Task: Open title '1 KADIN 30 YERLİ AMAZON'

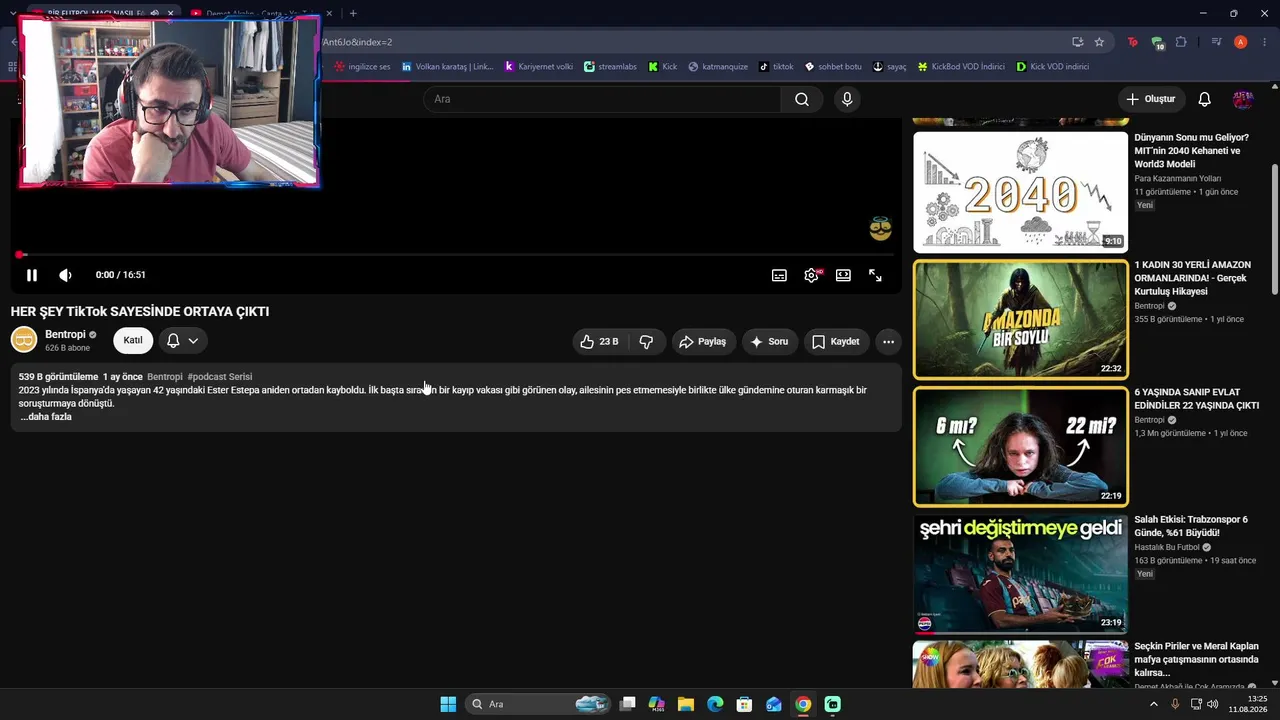Action: coord(1192,278)
